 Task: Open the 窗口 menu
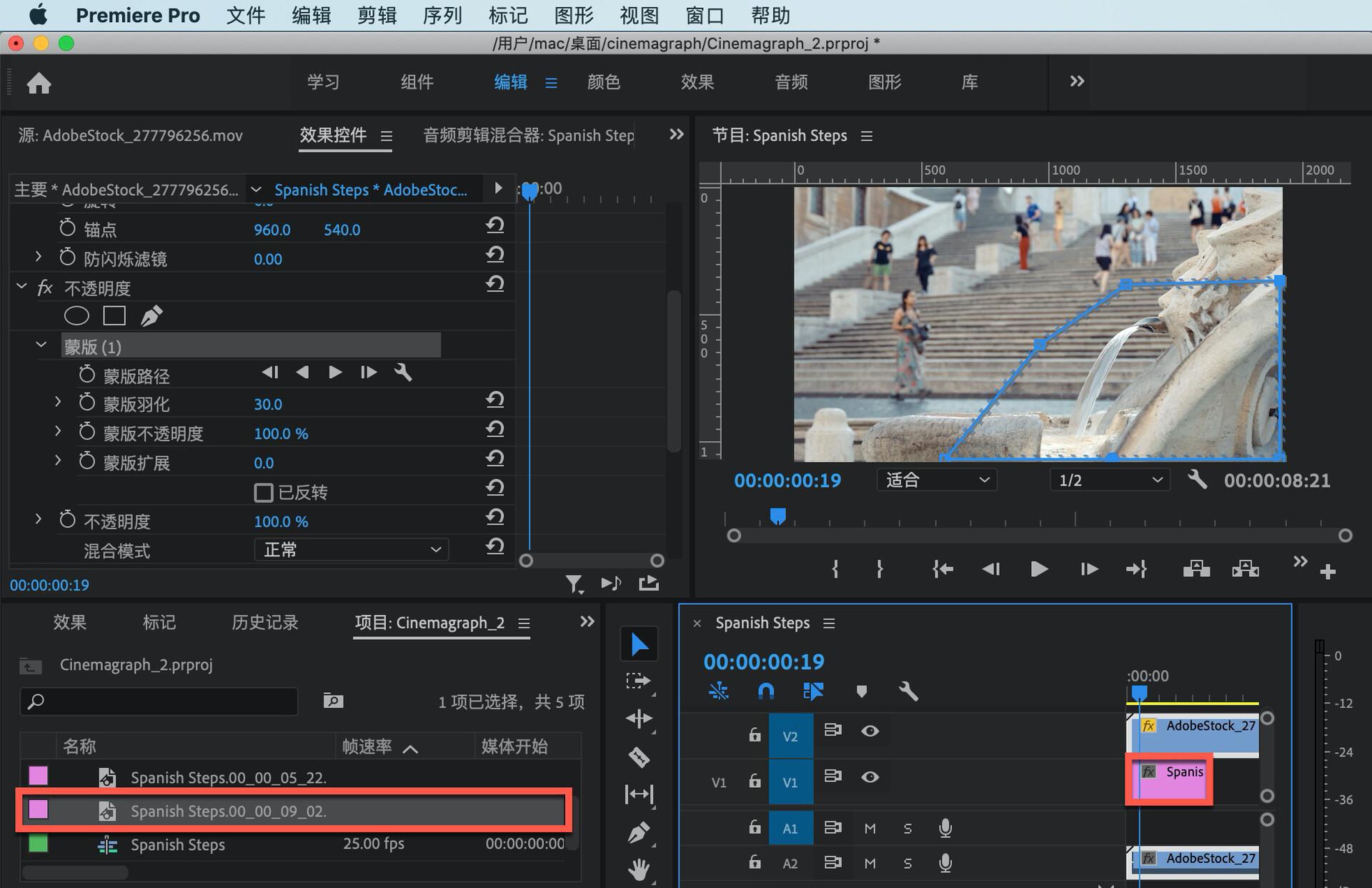(705, 15)
